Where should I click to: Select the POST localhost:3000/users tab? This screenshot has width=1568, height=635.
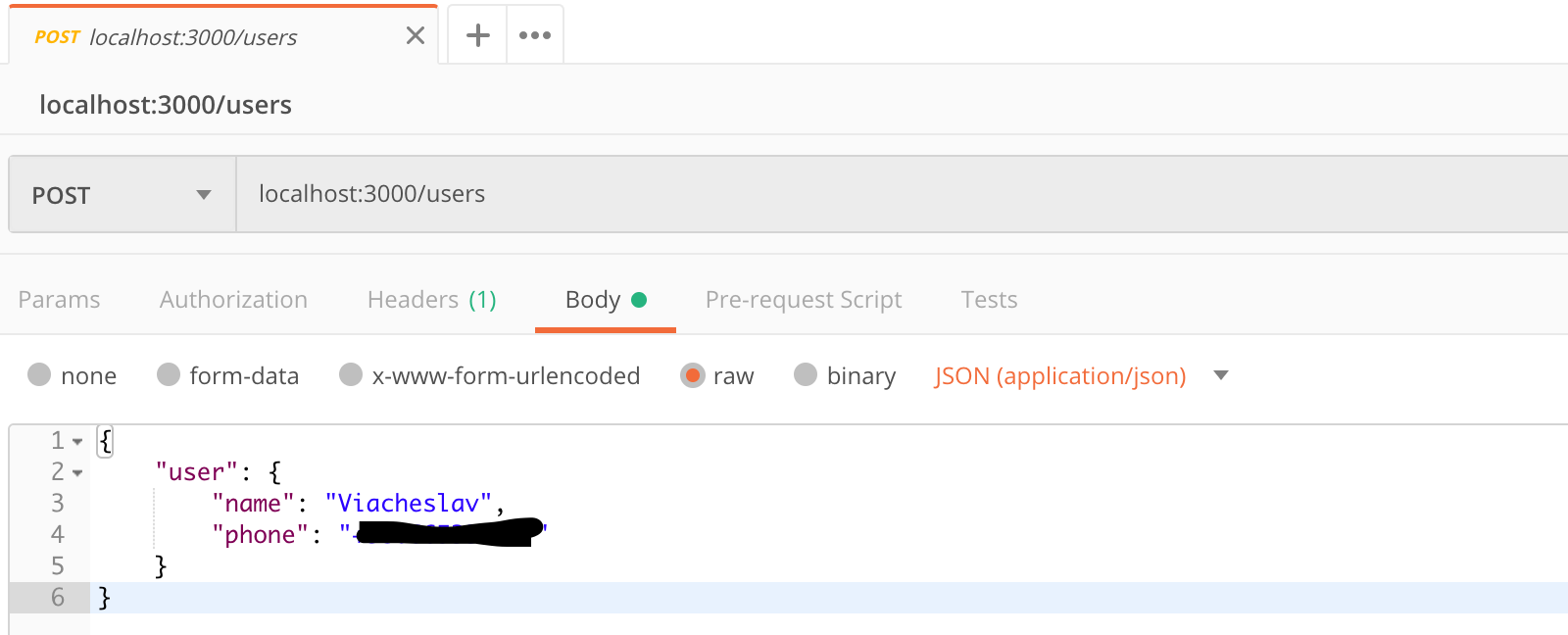click(223, 36)
